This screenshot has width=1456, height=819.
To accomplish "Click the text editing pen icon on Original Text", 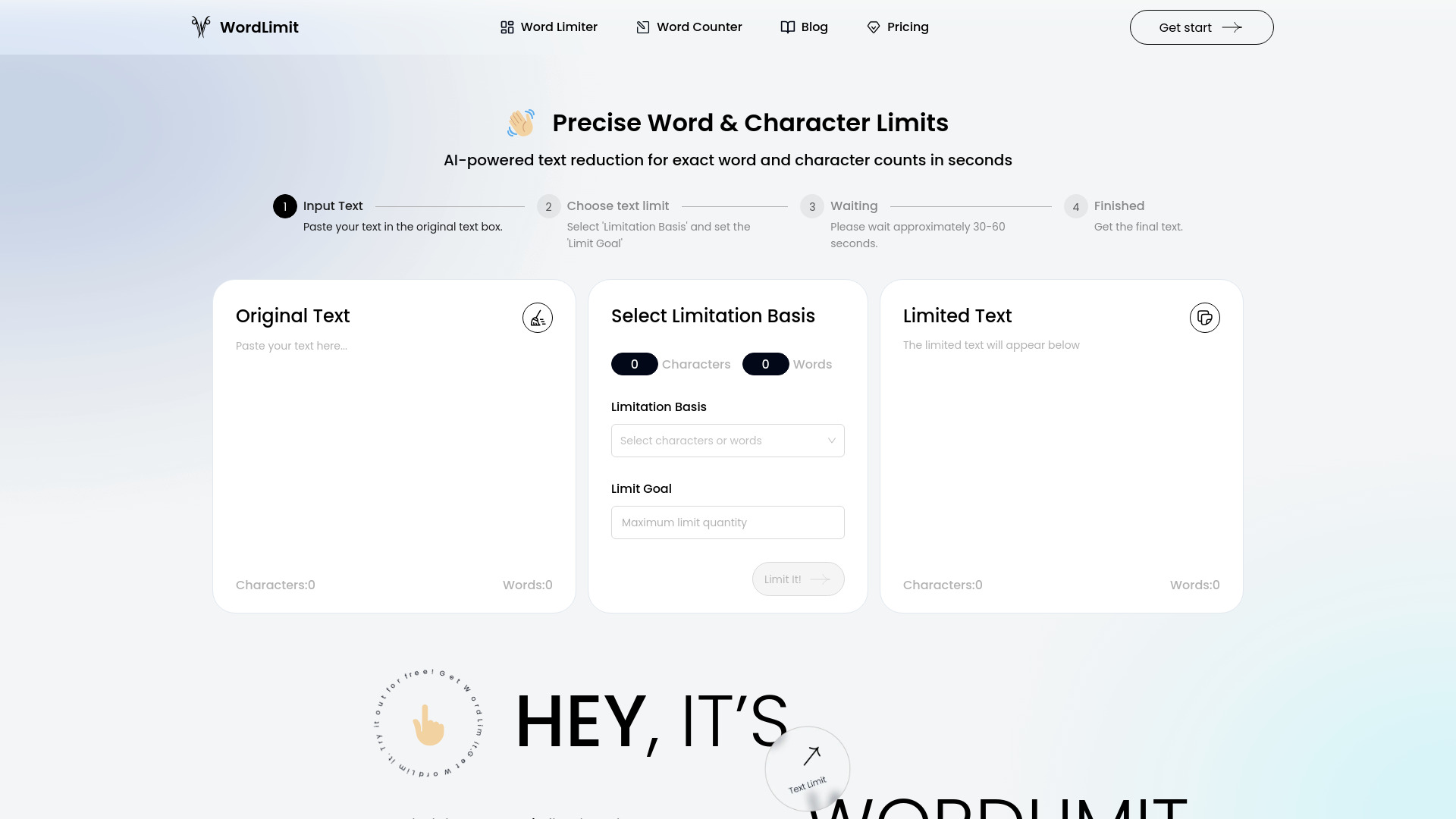I will coord(538,318).
